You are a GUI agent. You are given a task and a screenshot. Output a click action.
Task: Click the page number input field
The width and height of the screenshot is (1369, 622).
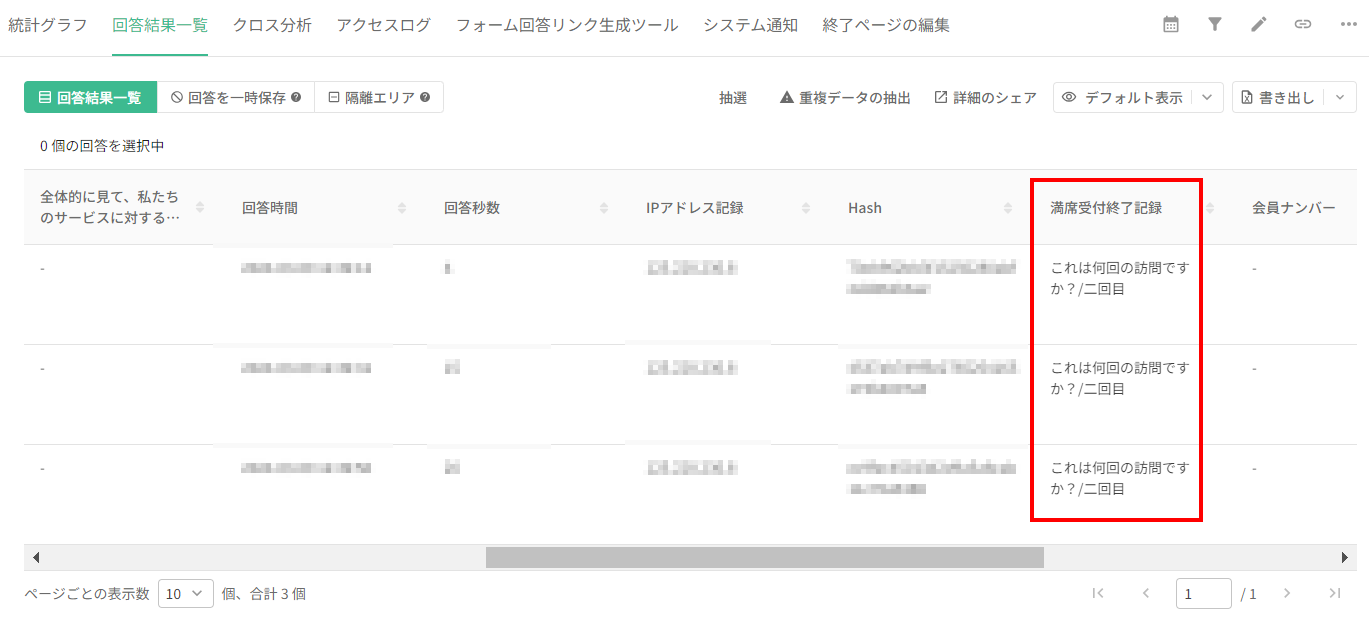[x=1204, y=593]
